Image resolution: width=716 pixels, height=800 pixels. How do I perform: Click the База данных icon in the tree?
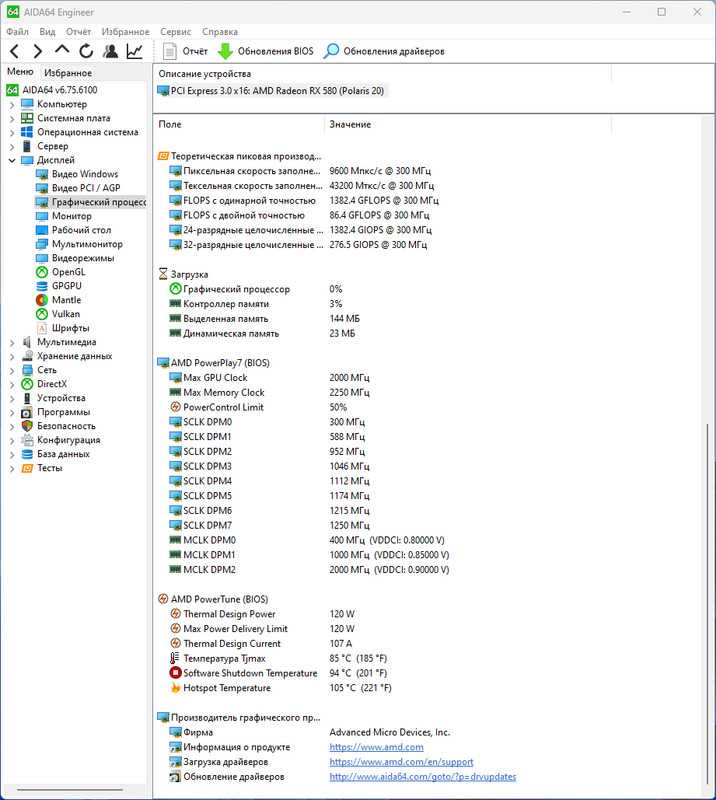point(27,454)
